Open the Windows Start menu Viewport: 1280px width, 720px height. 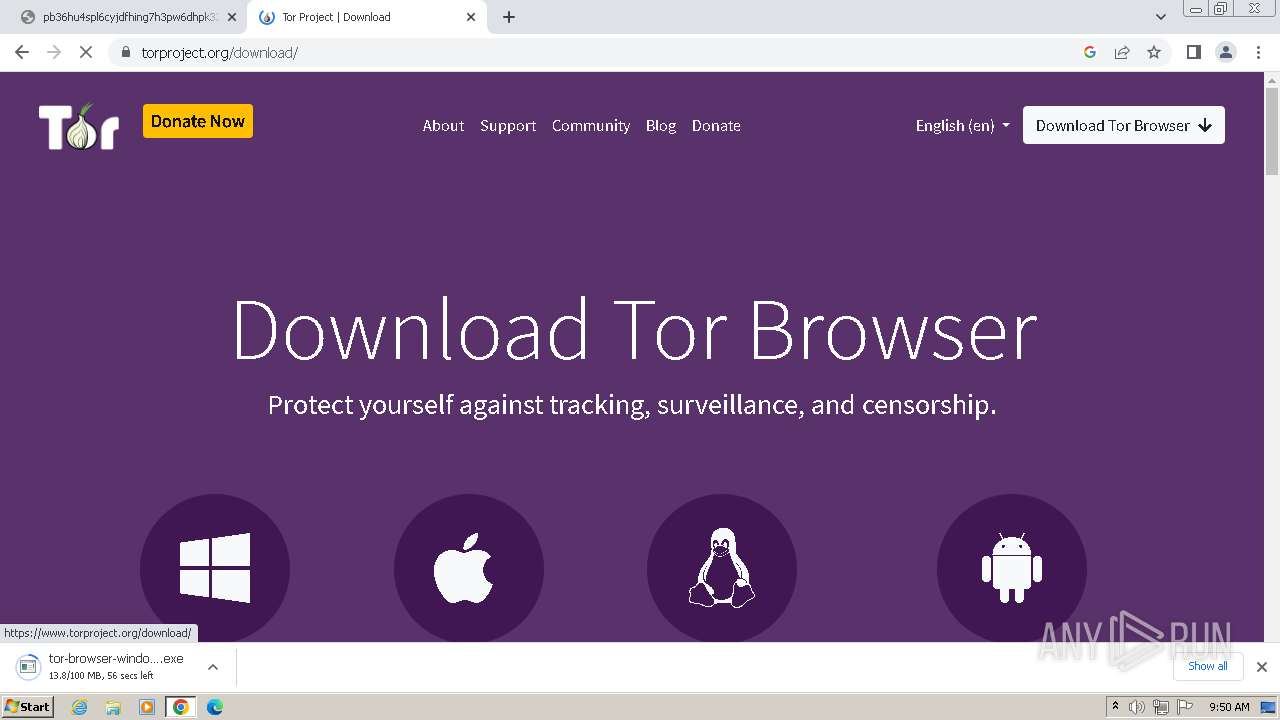tap(28, 706)
